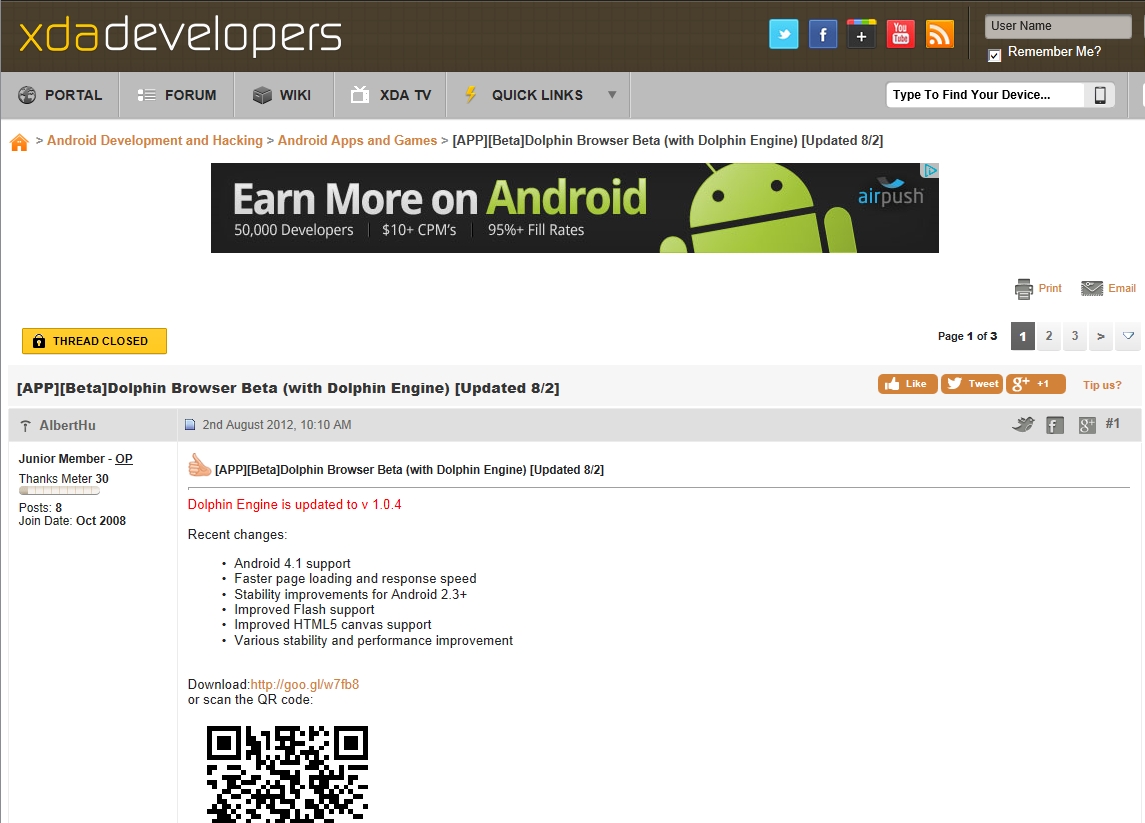Click the Email link

(1122, 288)
